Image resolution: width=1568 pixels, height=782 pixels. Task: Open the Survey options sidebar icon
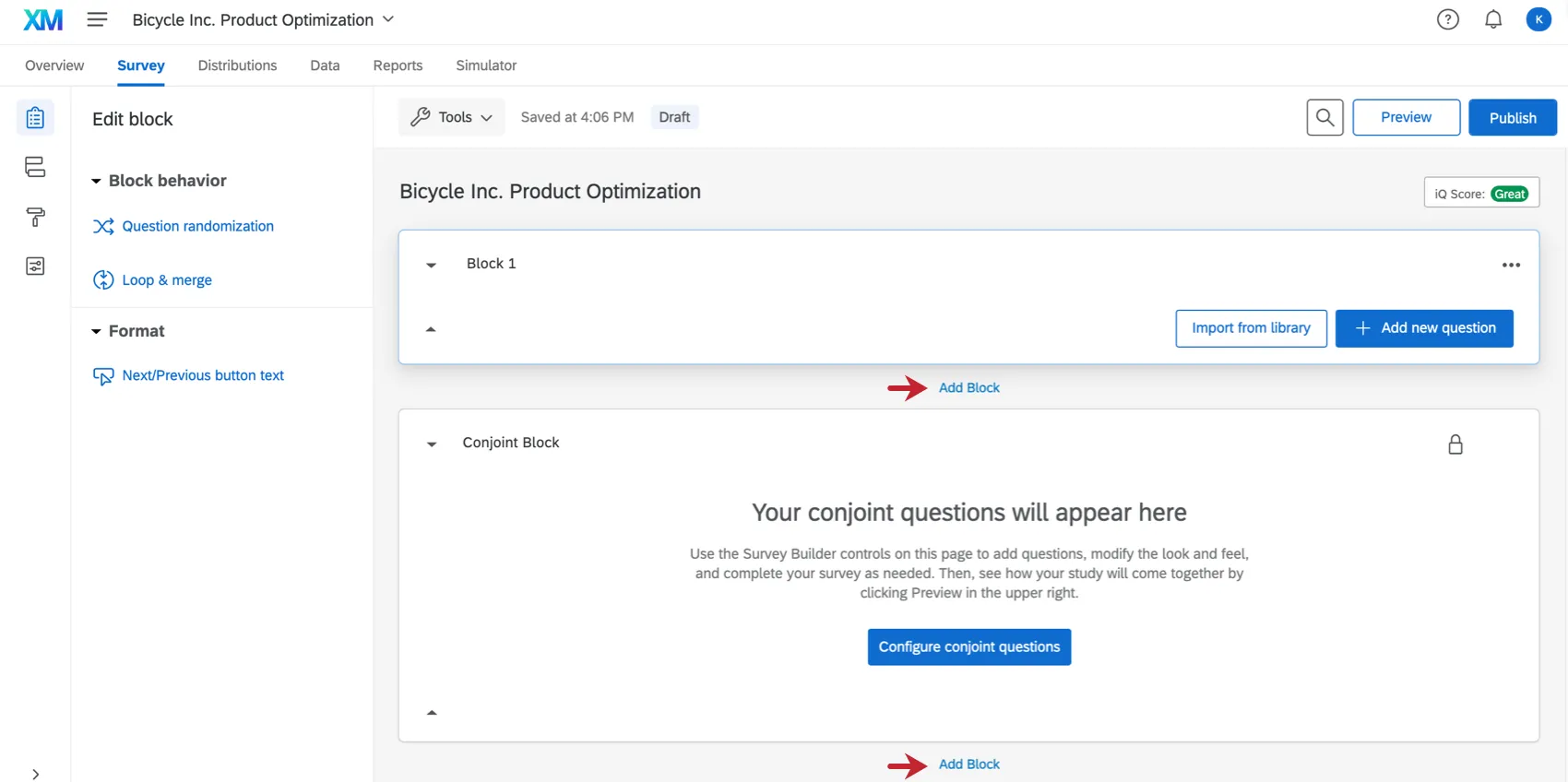tap(35, 267)
